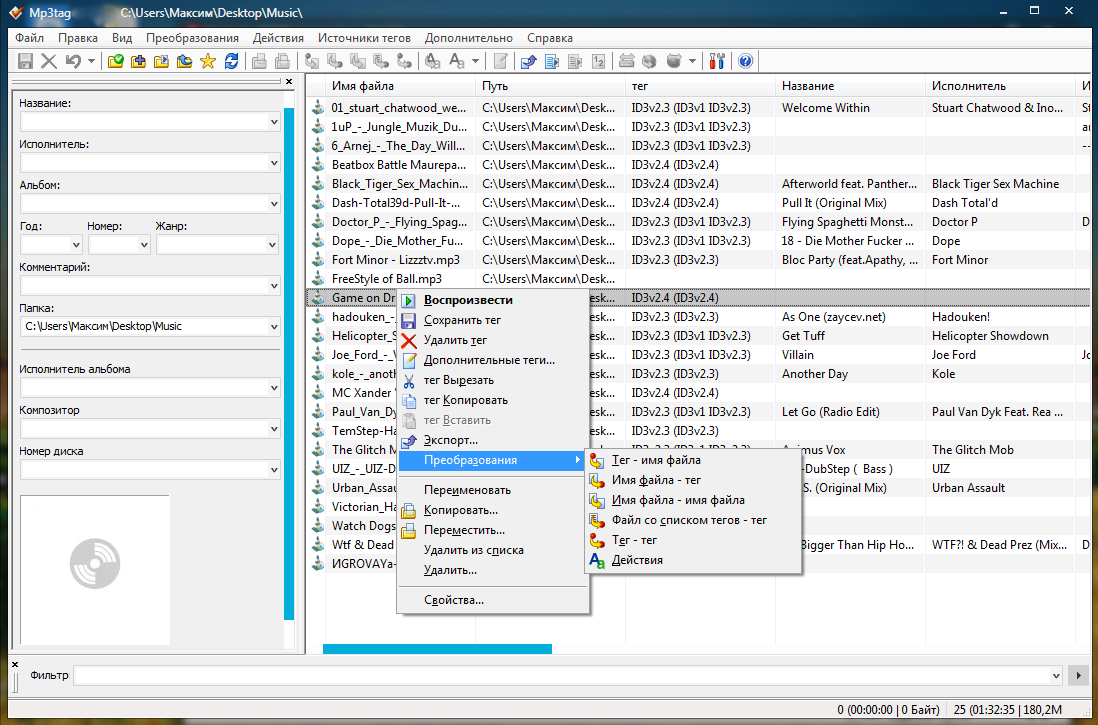Open the Справка menu

550,38
